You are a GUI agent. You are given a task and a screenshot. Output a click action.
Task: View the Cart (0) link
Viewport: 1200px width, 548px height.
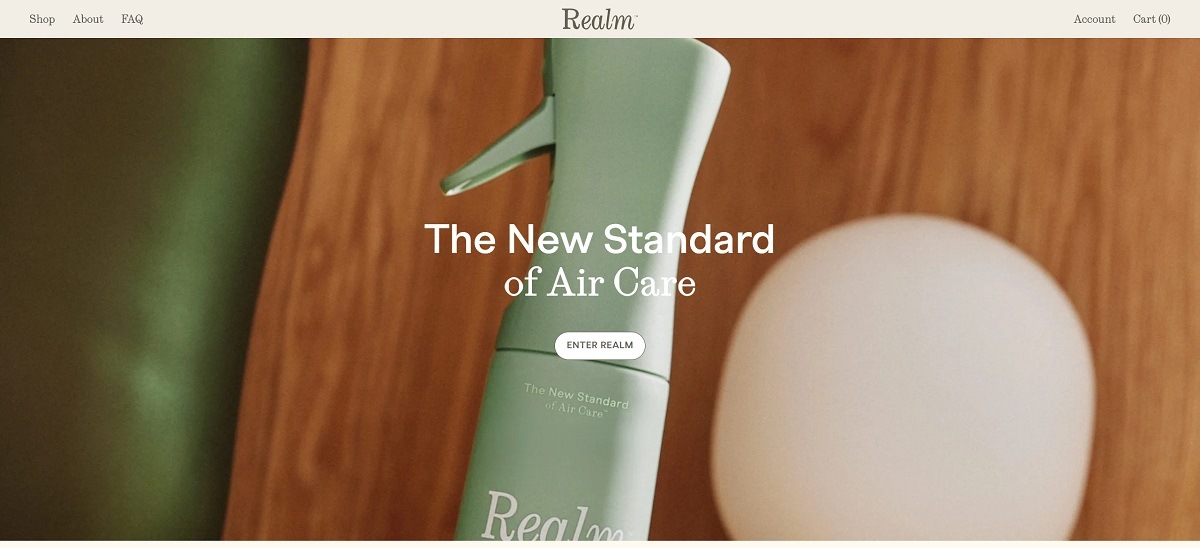click(1151, 19)
